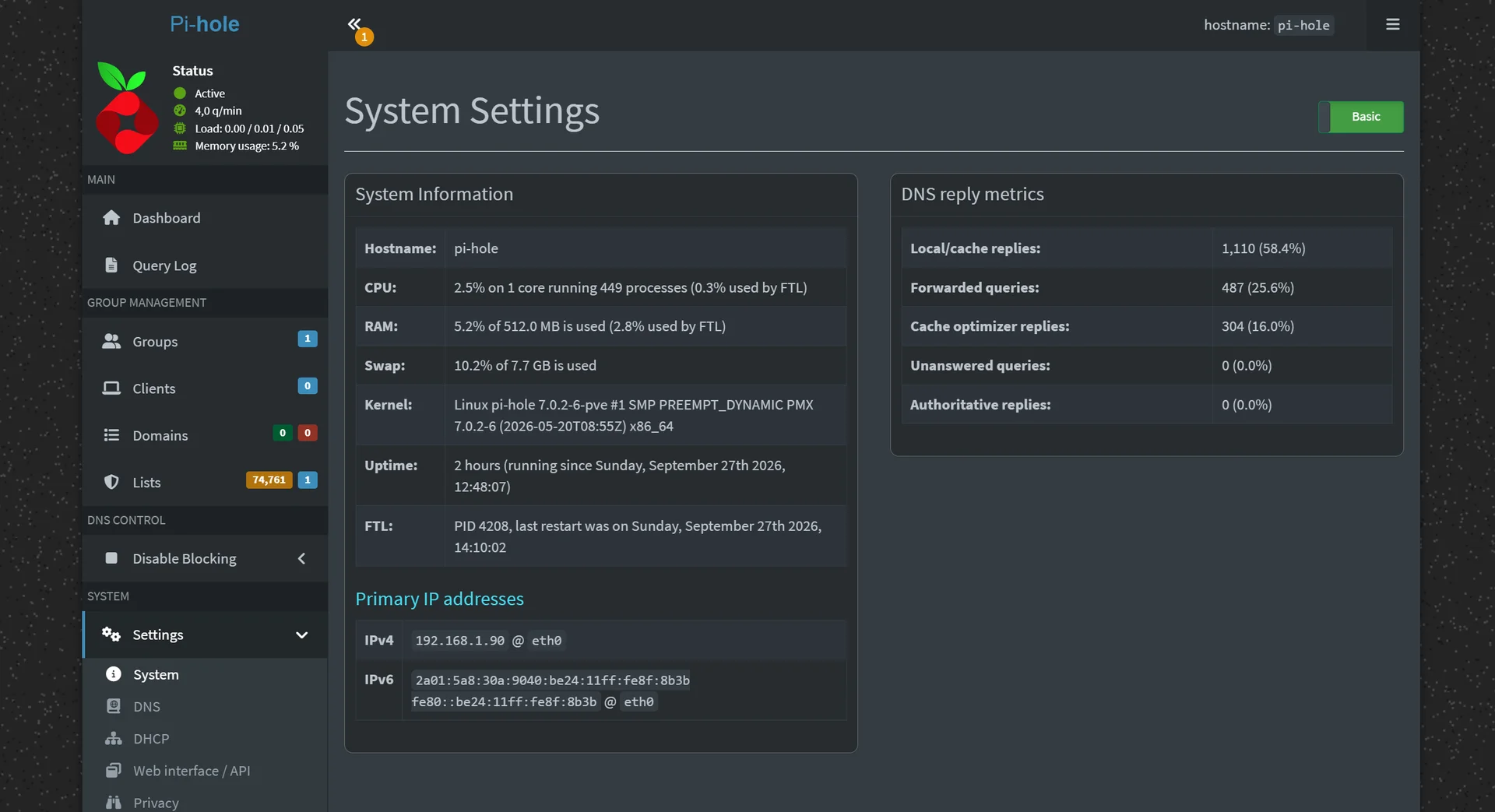
Task: Click the Forwarded queries value 487
Action: coord(1258,287)
